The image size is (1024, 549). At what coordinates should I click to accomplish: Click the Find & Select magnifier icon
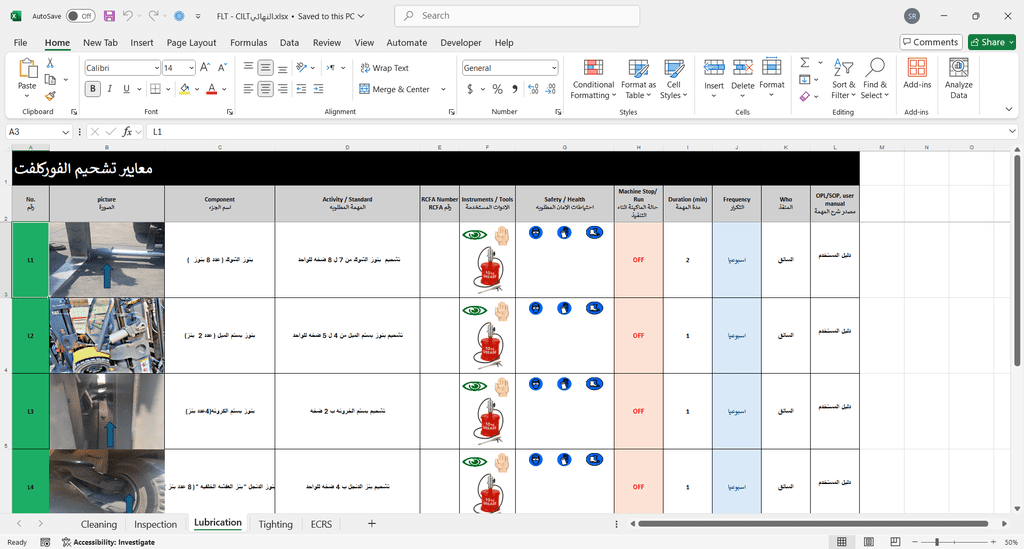click(x=875, y=69)
